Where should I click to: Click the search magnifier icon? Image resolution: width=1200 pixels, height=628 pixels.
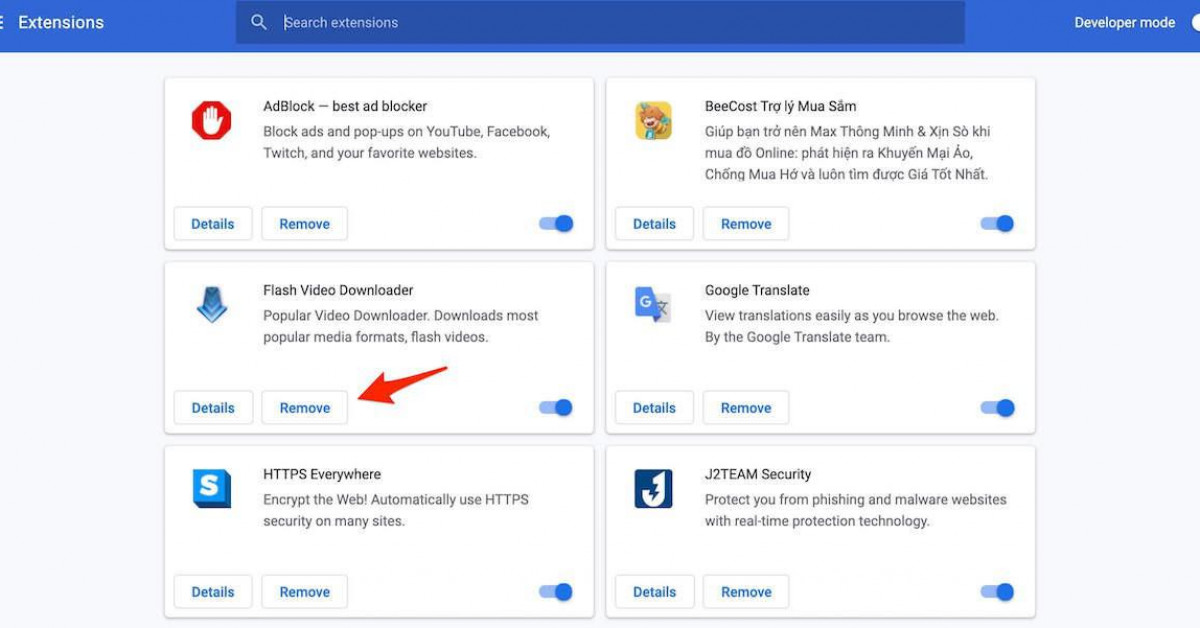259,22
